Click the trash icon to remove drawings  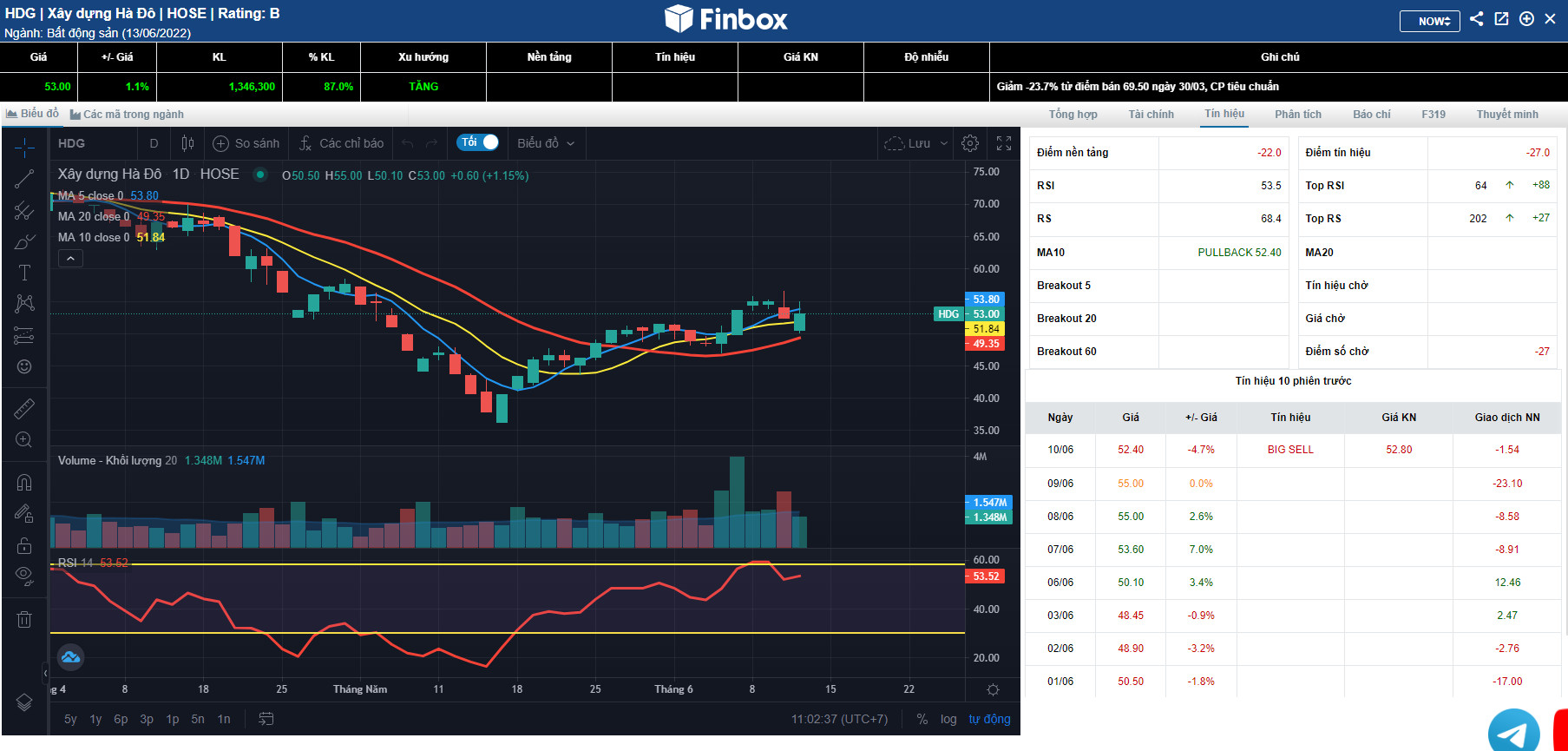click(24, 619)
